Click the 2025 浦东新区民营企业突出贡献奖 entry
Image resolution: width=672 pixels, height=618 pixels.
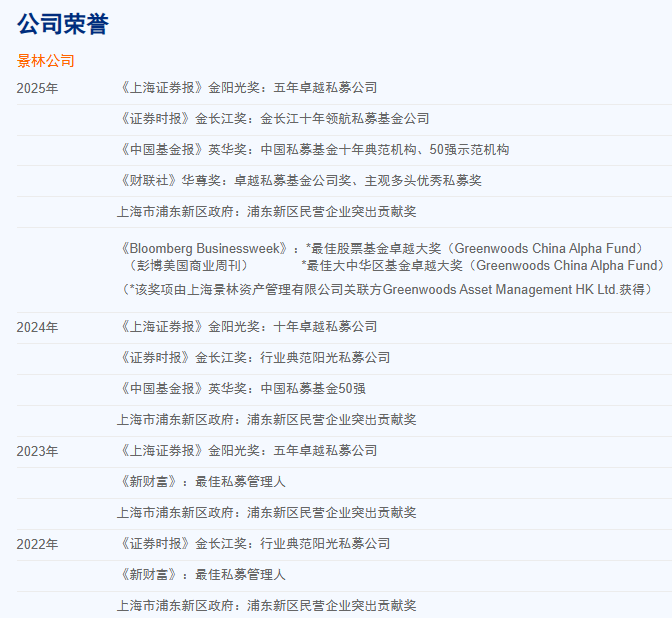(266, 212)
